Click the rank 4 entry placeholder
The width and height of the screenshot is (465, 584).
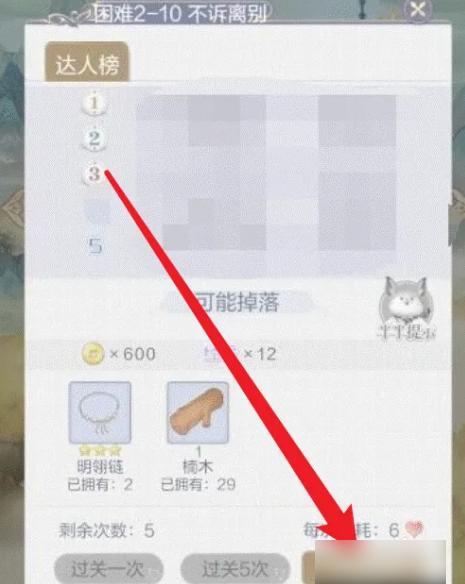click(x=98, y=211)
